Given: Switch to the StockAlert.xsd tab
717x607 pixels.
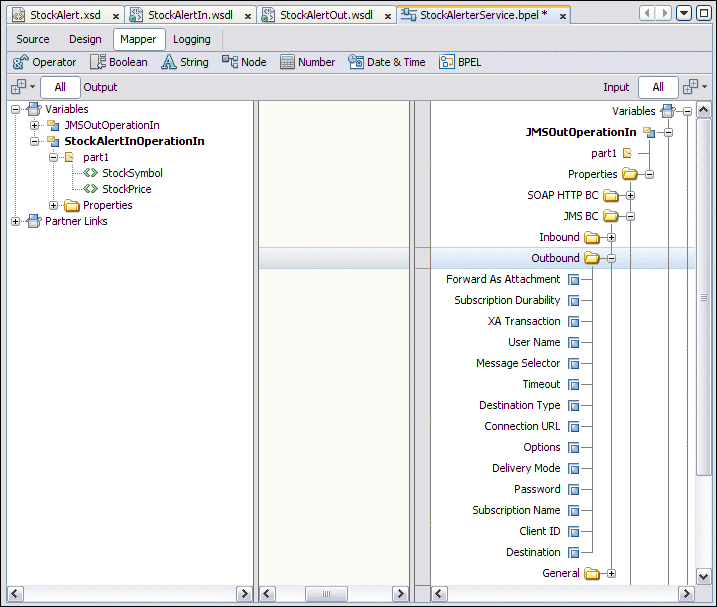Looking at the screenshot, I should coord(65,15).
